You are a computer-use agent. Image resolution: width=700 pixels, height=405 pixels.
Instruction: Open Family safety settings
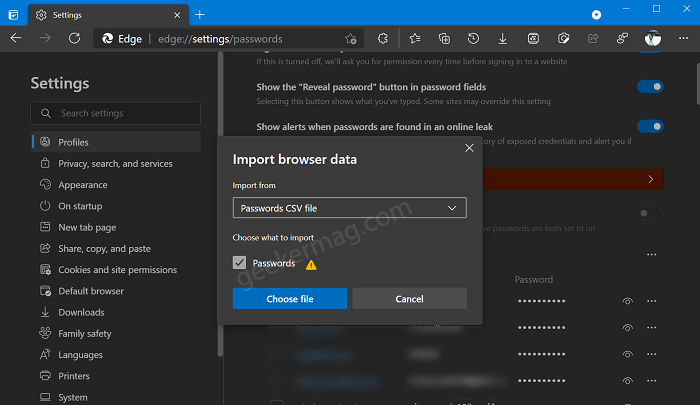[116, 334]
